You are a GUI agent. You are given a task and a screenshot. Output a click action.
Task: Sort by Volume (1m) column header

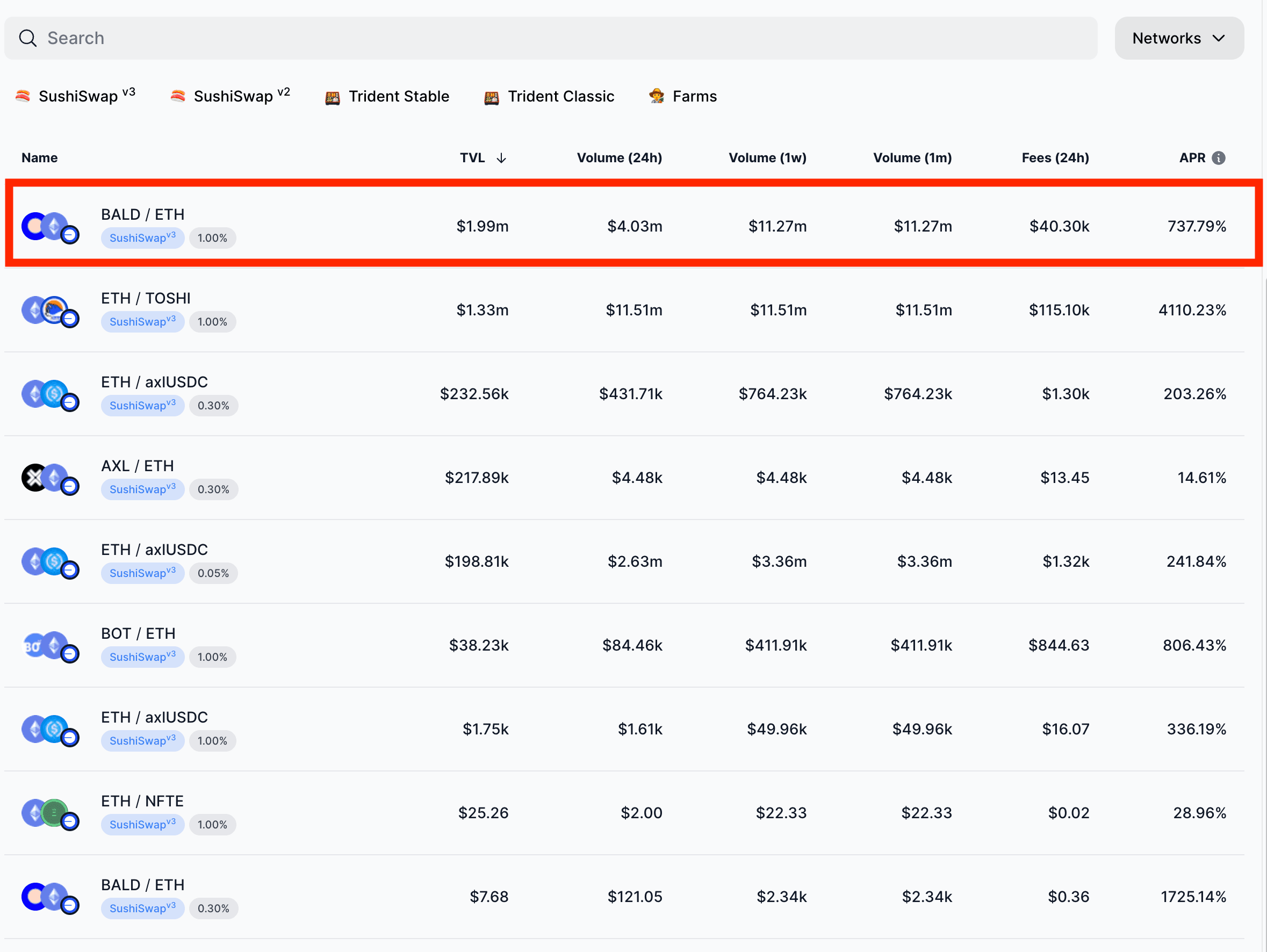[x=912, y=158]
